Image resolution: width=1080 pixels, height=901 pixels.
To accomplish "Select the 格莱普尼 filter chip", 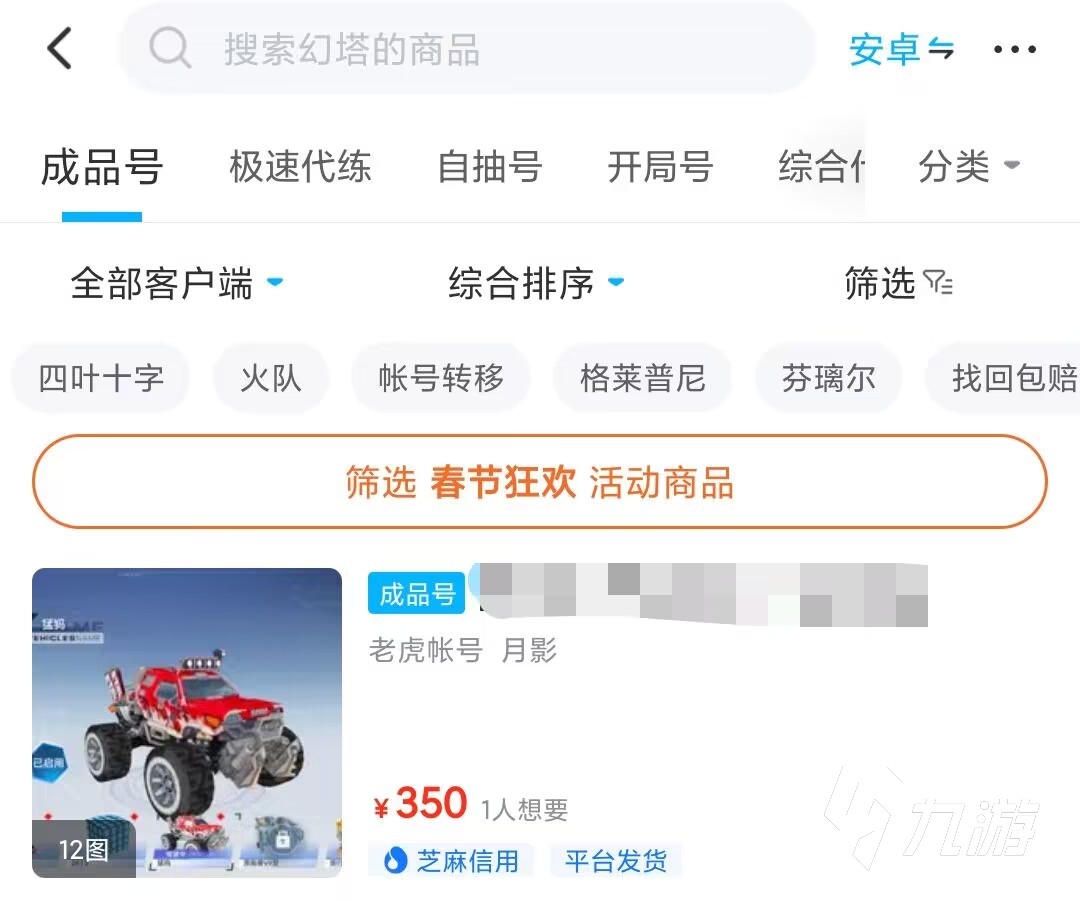I will [x=643, y=378].
